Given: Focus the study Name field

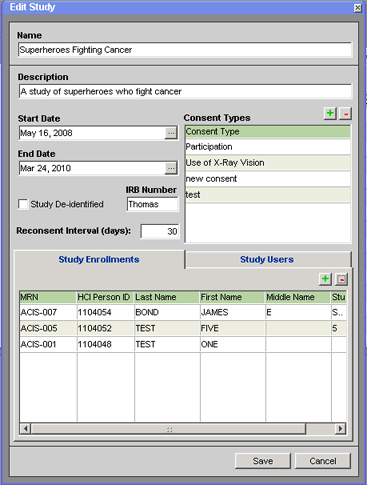Looking at the screenshot, I should point(185,50).
